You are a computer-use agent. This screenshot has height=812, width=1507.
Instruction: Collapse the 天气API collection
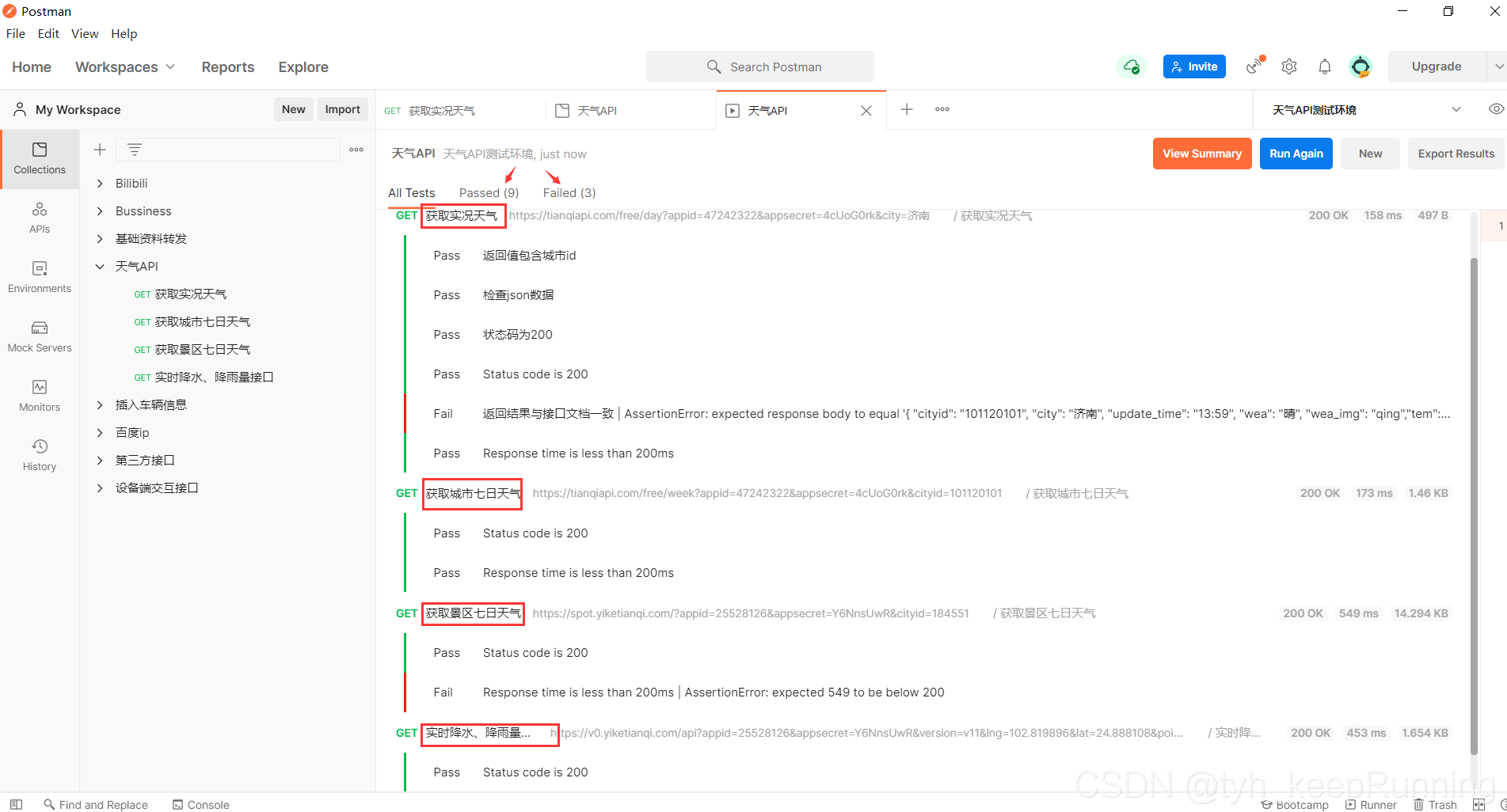tap(100, 266)
